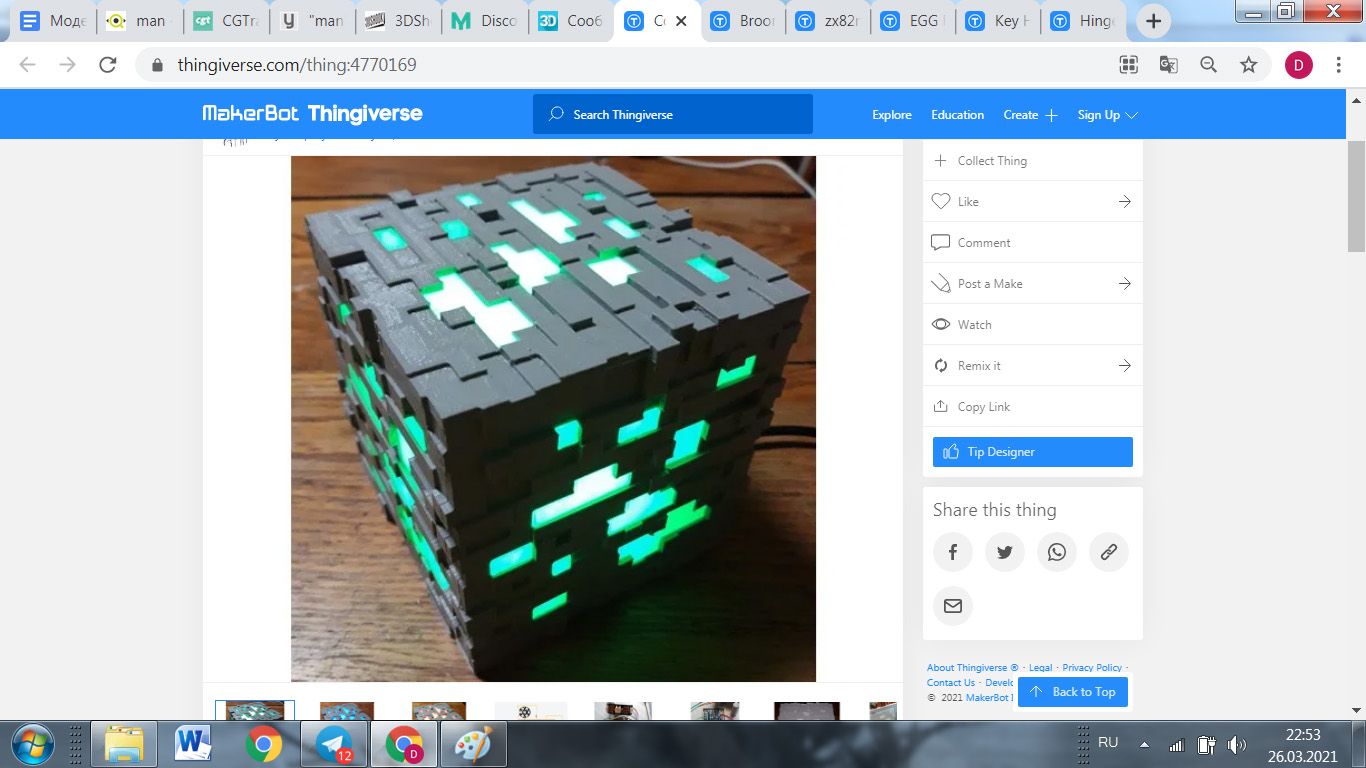
Task: Switch to the 3DSh browser tab
Action: tap(398, 21)
